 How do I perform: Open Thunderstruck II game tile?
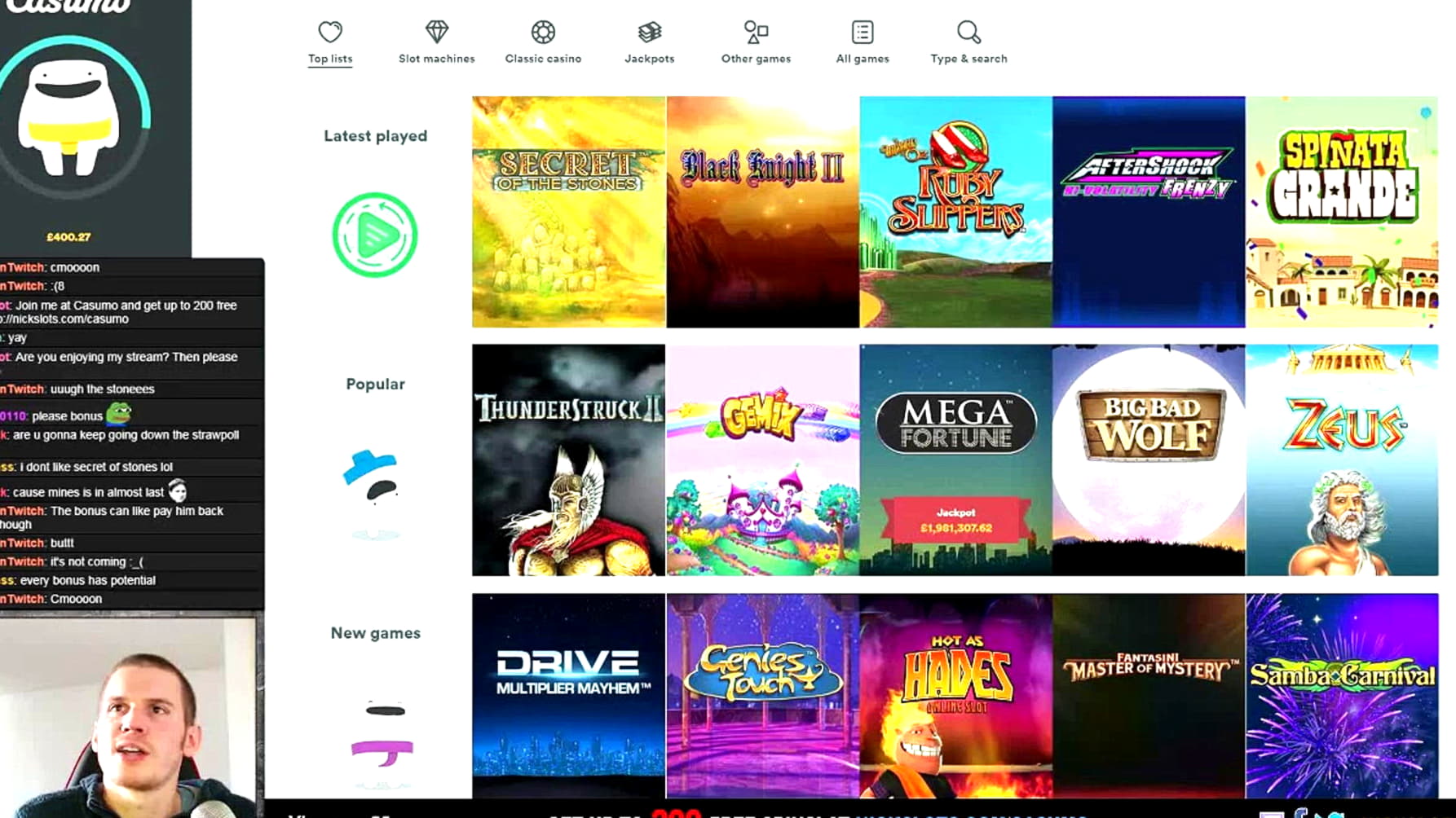pyautogui.click(x=569, y=460)
